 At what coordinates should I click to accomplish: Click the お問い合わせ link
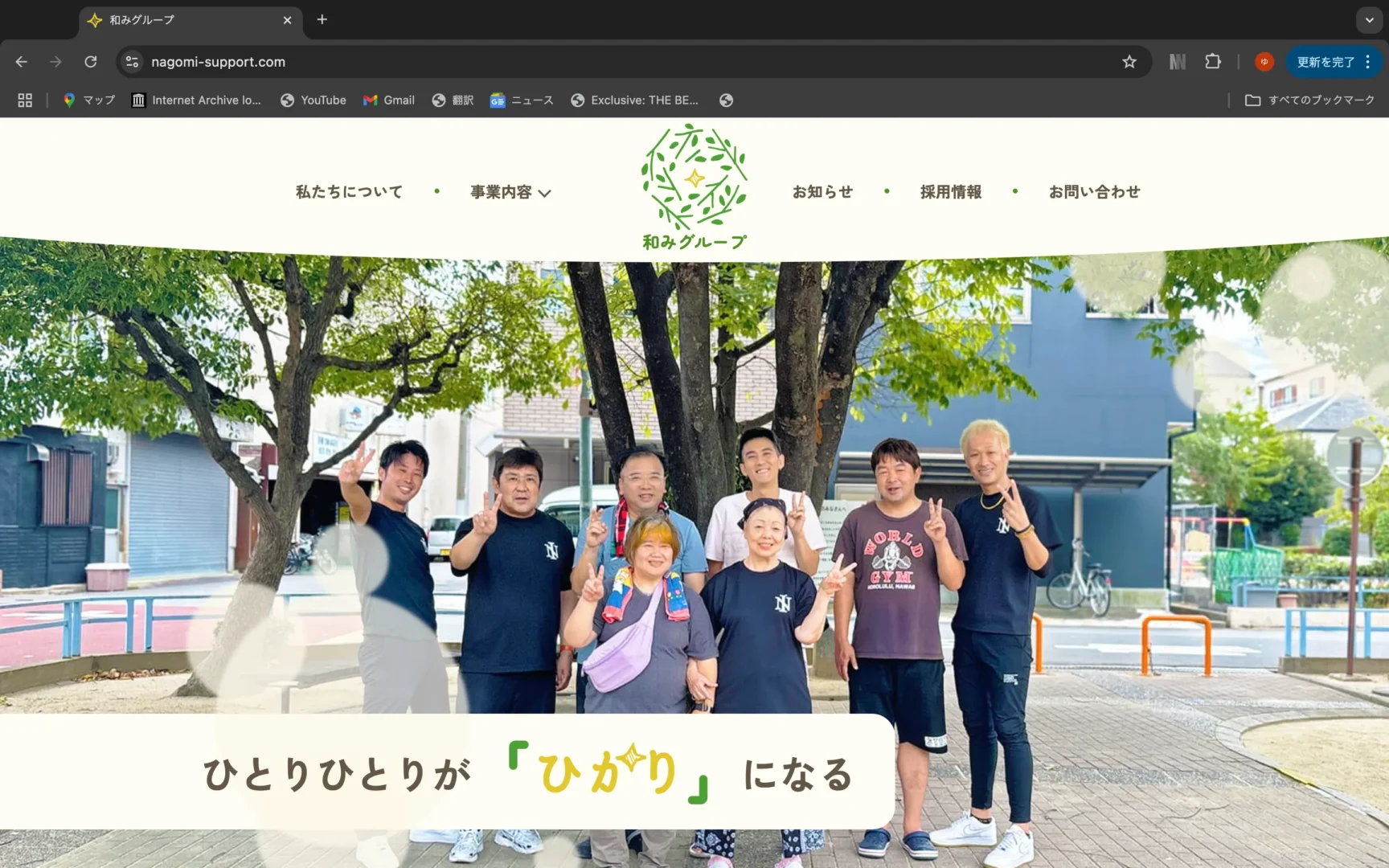1094,192
